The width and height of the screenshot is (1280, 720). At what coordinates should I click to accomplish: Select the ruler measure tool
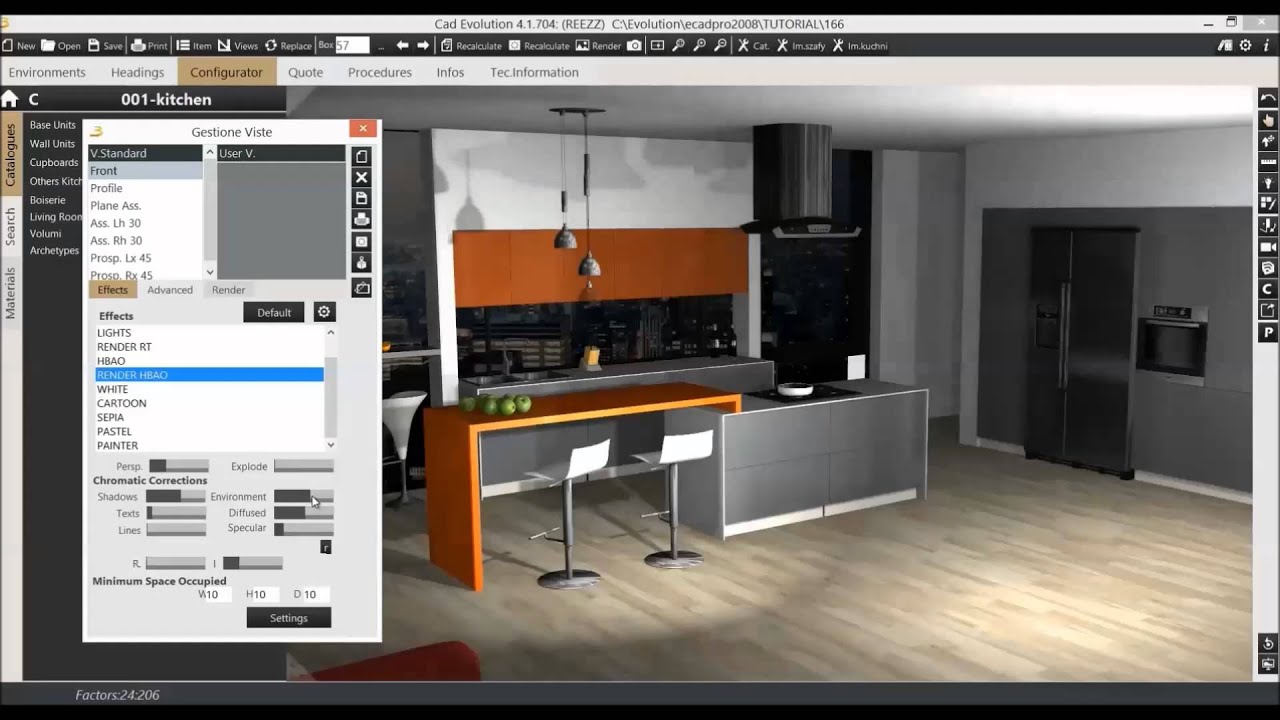(x=1268, y=162)
